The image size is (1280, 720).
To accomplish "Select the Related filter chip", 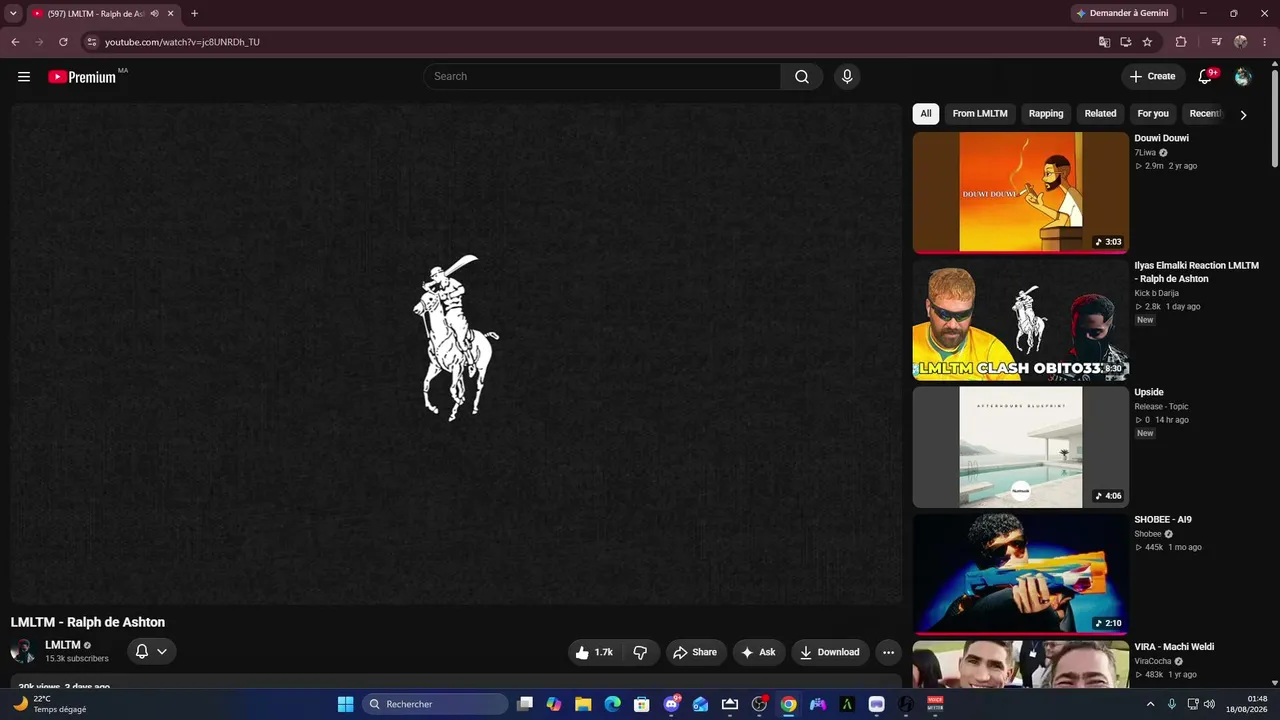I will click(x=1100, y=114).
